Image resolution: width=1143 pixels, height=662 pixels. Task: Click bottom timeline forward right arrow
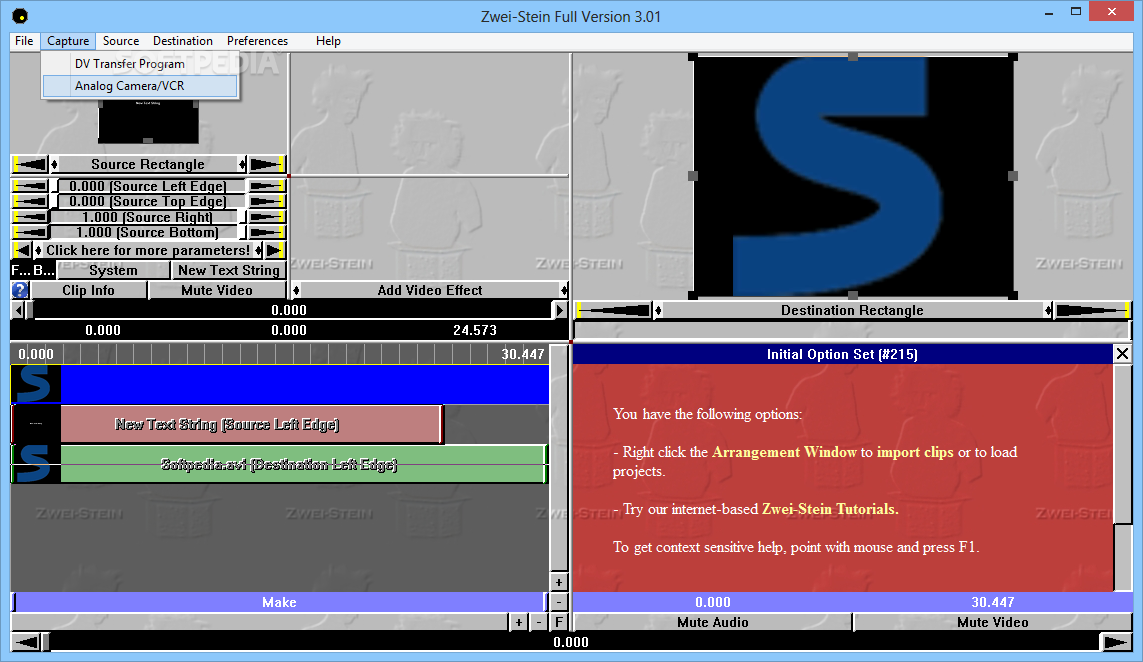[x=1116, y=642]
